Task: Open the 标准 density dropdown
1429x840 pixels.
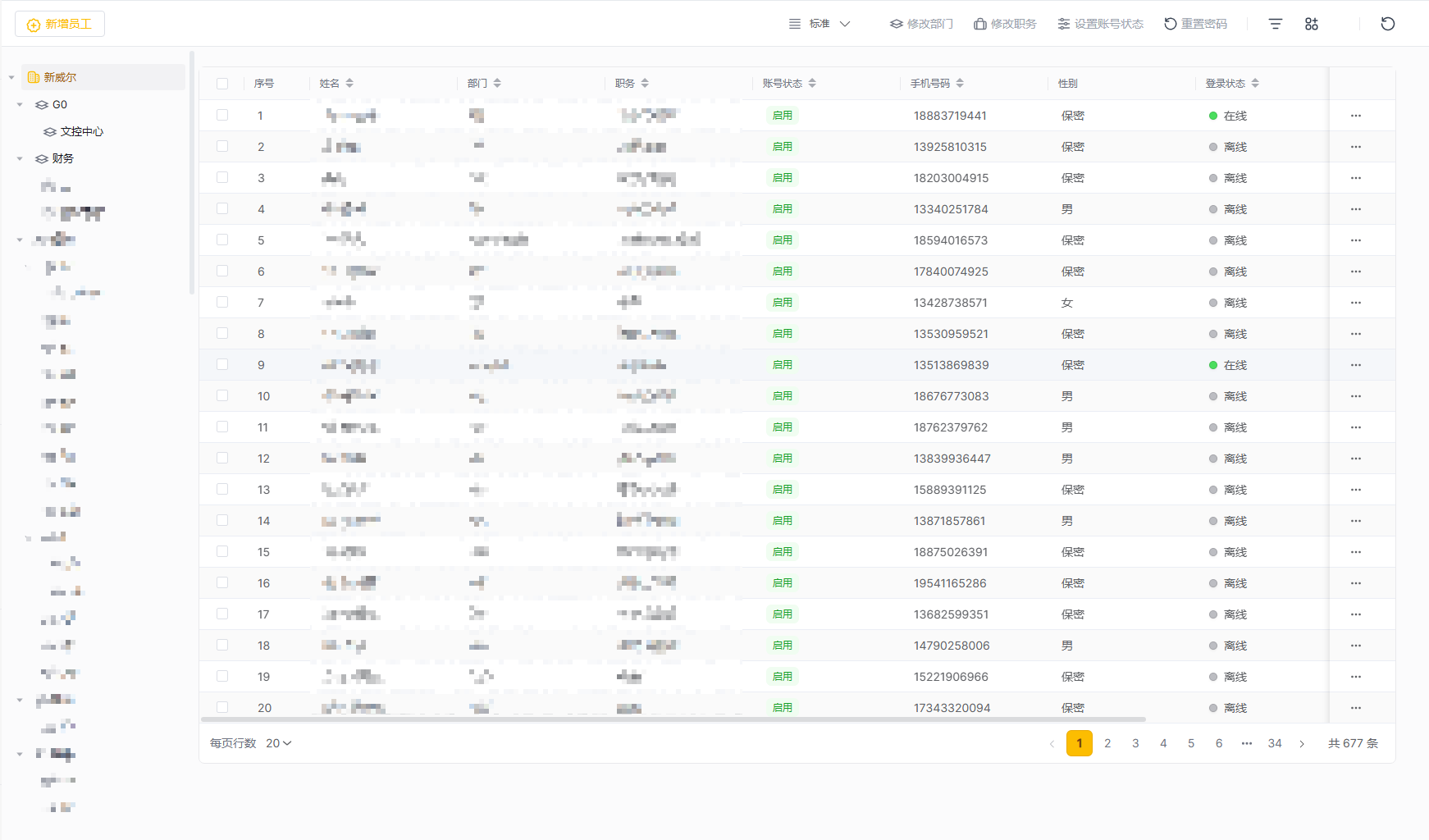Action: click(819, 24)
